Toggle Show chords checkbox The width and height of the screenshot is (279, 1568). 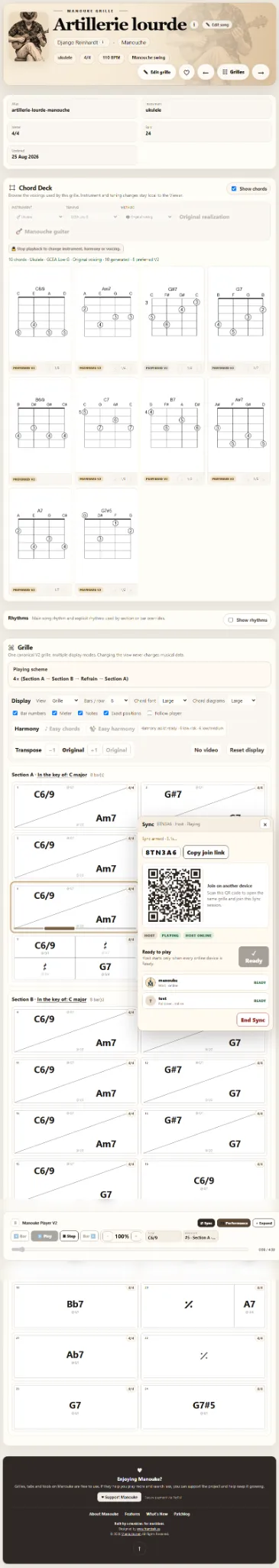(234, 188)
